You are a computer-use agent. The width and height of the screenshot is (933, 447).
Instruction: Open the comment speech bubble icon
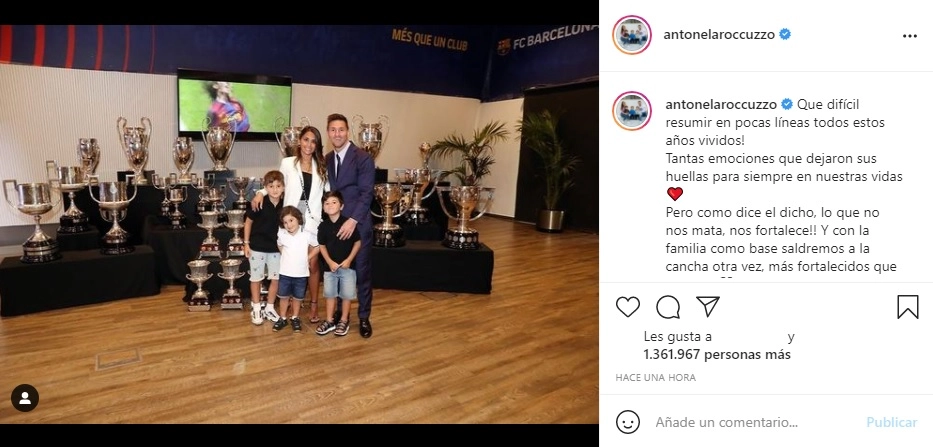pos(668,307)
